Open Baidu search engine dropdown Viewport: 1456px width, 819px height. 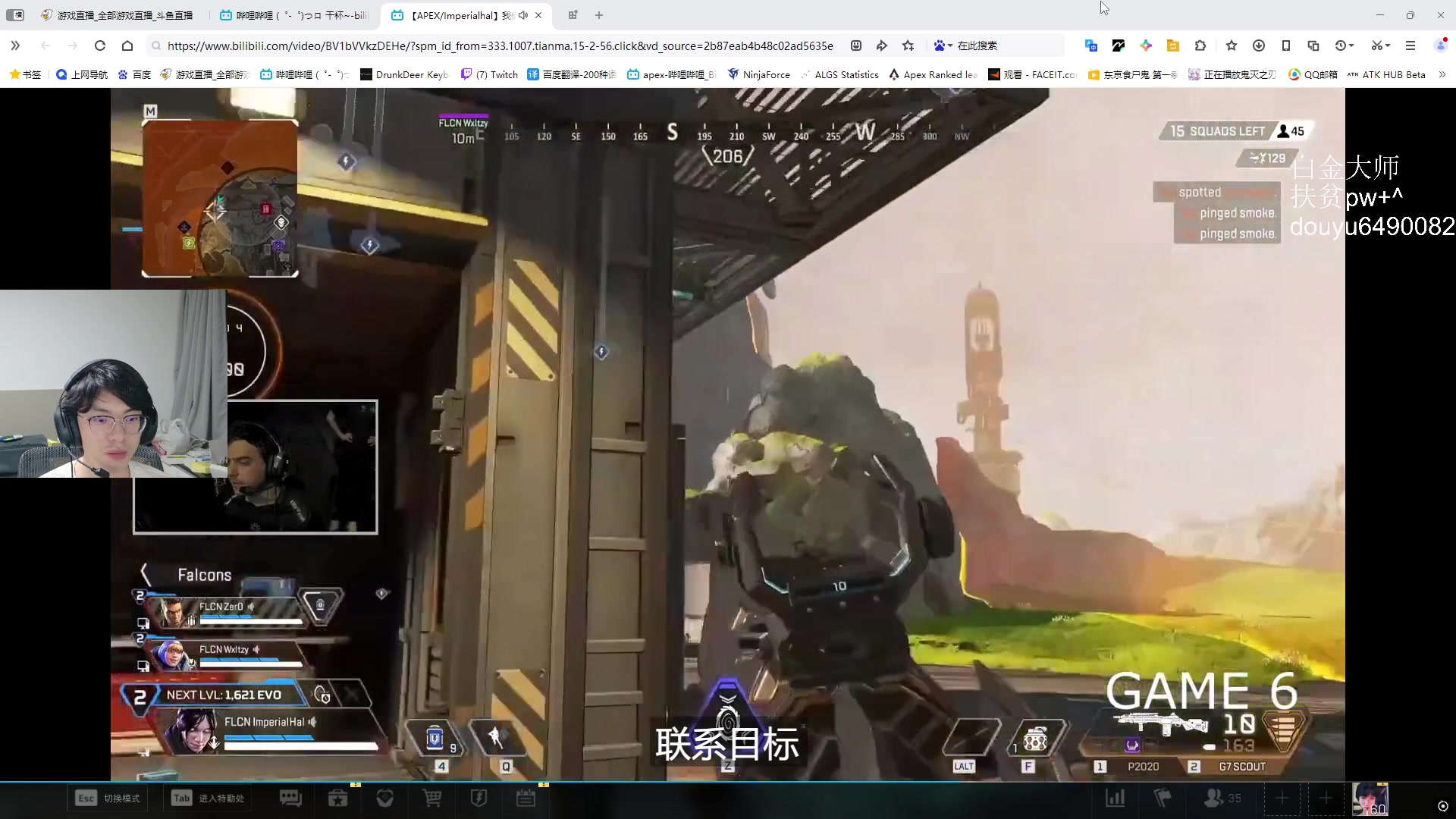(943, 45)
